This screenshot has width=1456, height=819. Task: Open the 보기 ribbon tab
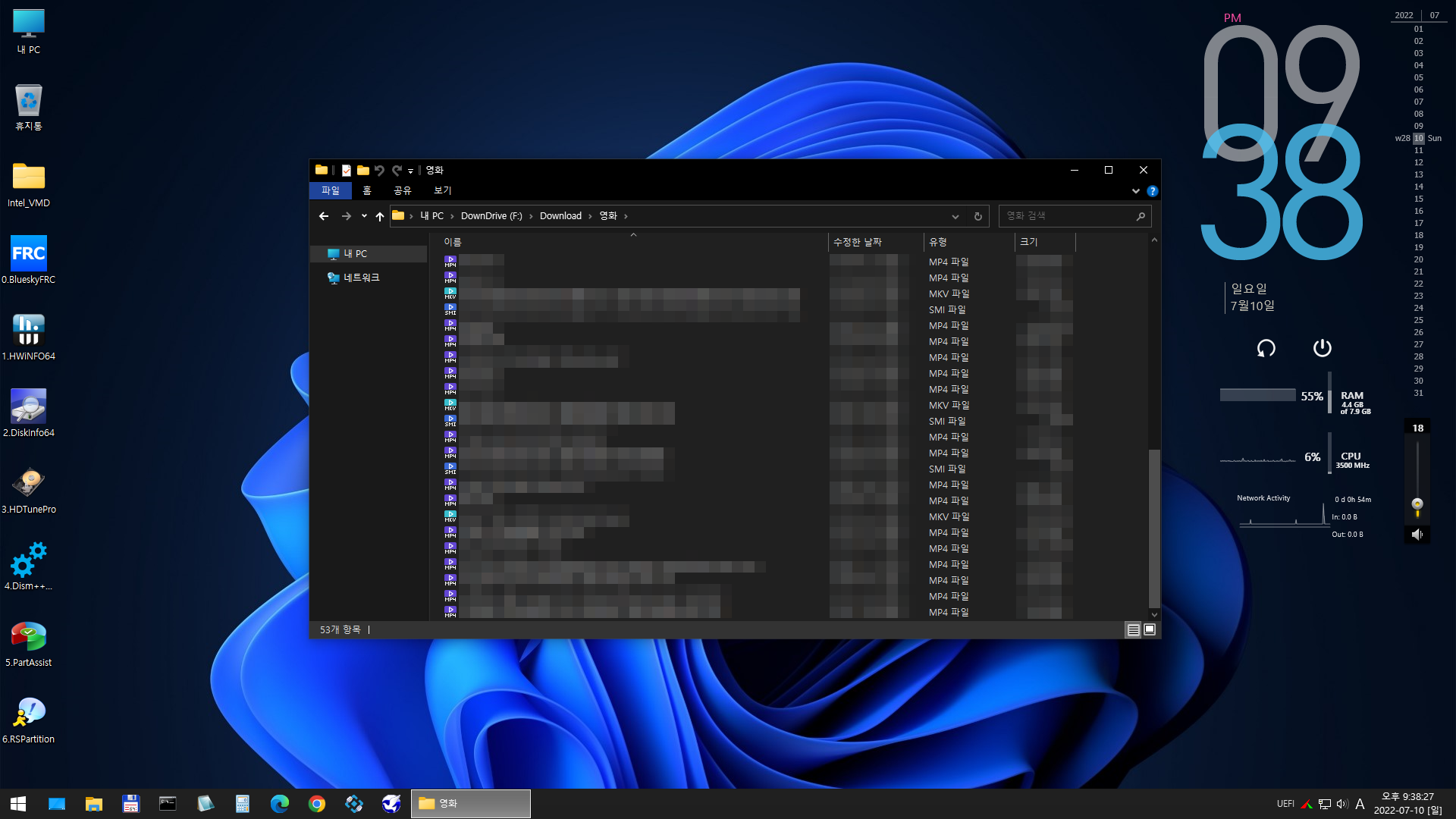pos(442,190)
